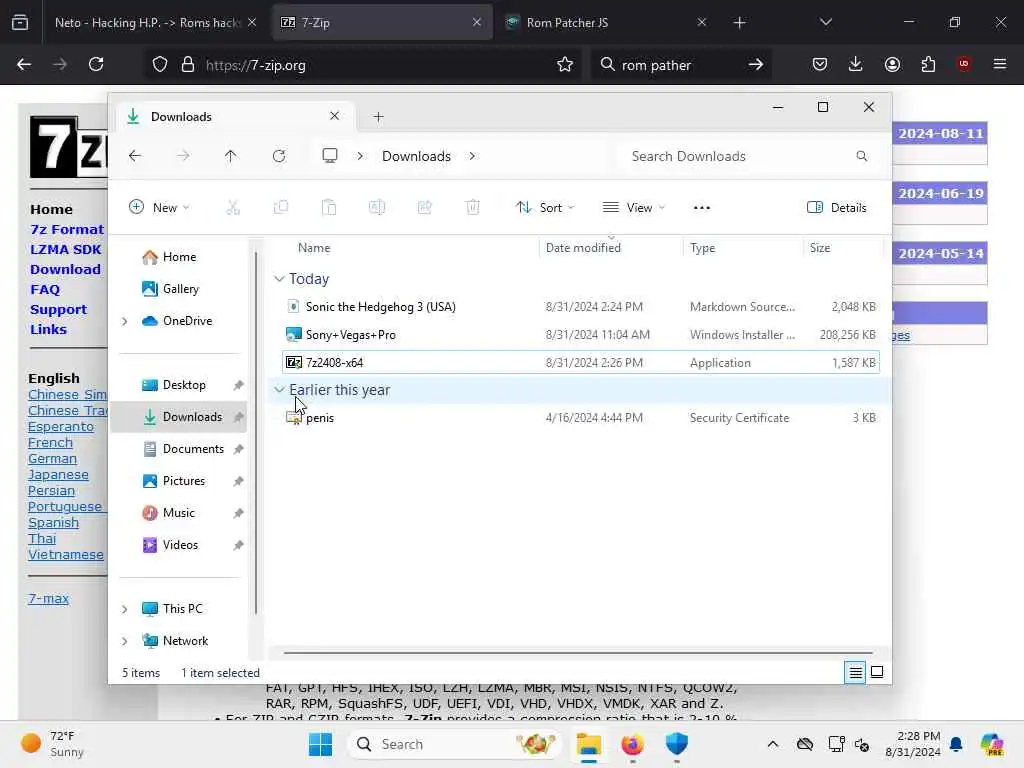
Task: Open a new Firefox tab
Action: coord(739,22)
